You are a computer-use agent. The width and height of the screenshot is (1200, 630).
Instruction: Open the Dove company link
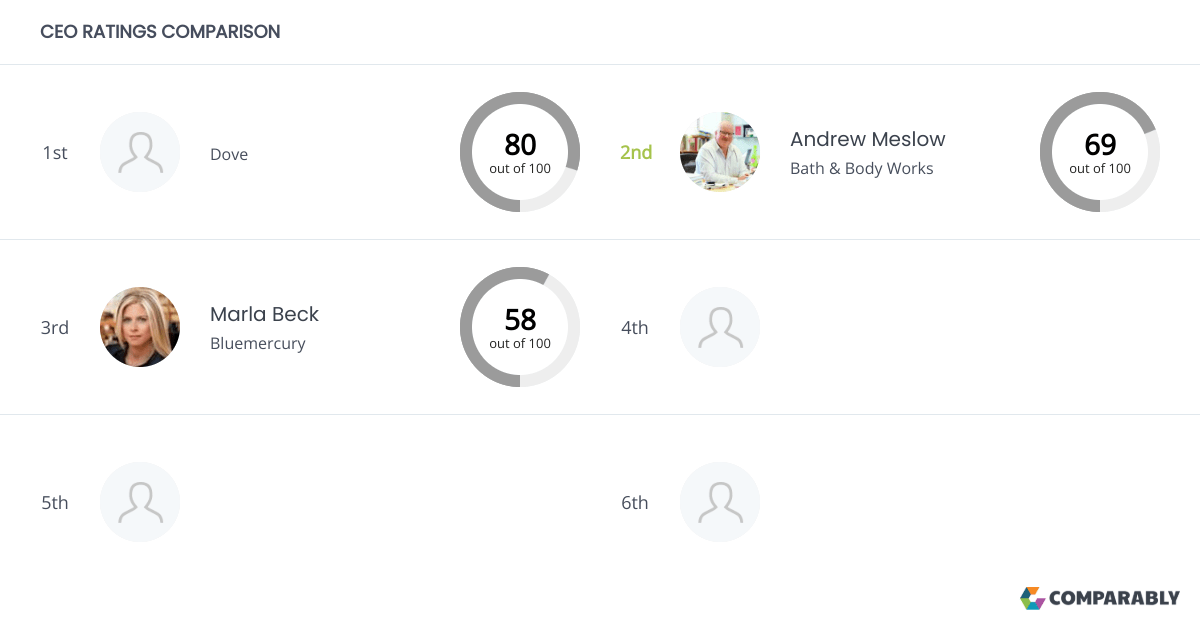coord(229,154)
